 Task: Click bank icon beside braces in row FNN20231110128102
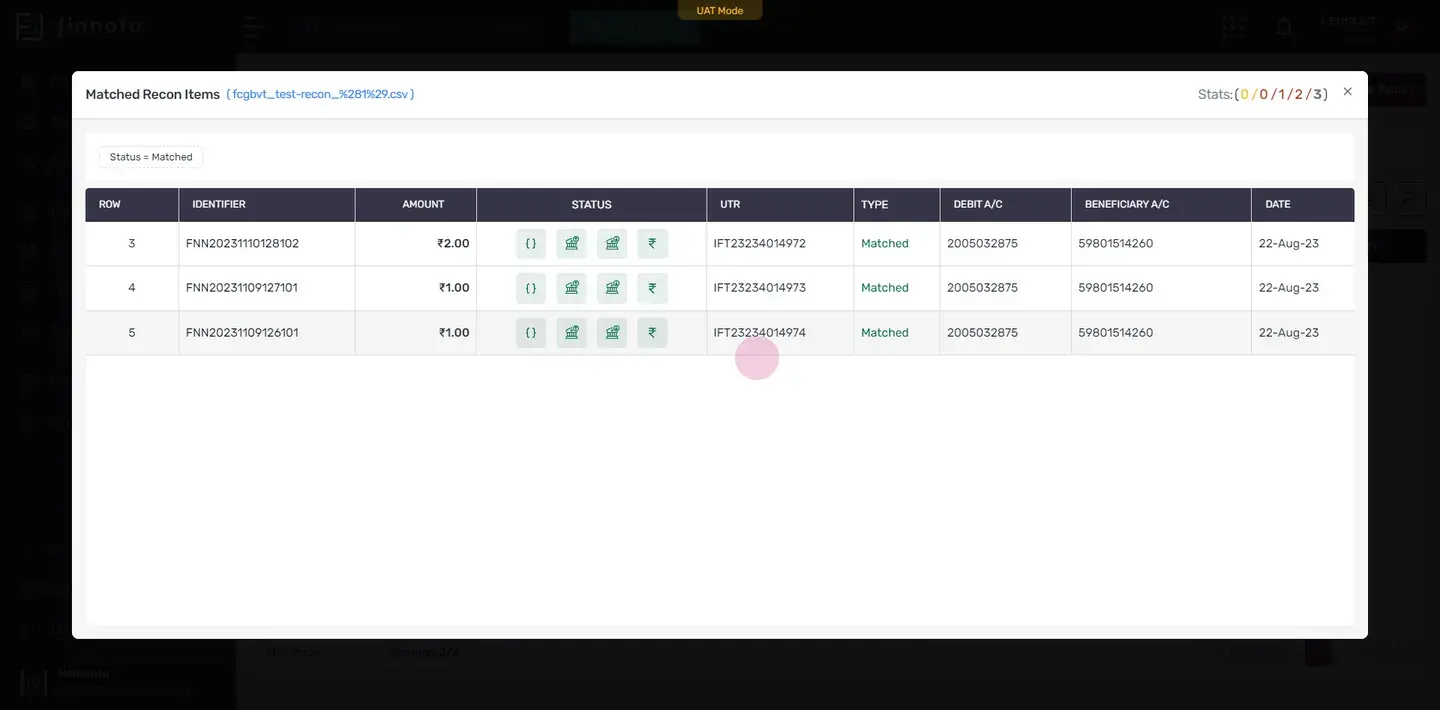572,243
